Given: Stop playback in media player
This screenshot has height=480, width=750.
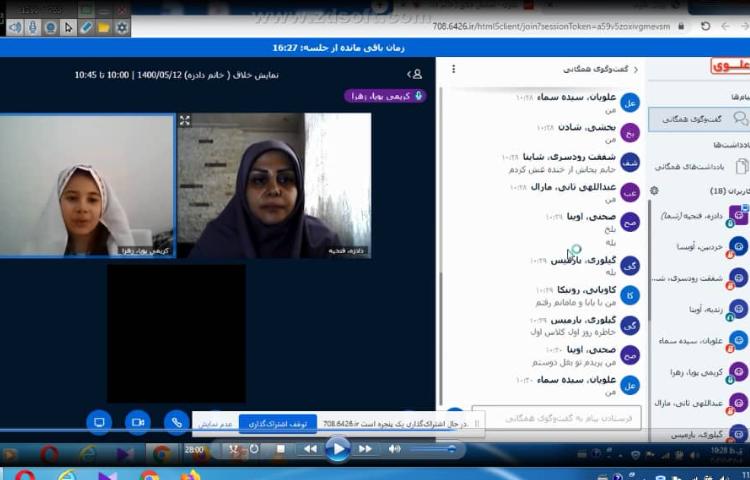Looking at the screenshot, I should tap(281, 448).
